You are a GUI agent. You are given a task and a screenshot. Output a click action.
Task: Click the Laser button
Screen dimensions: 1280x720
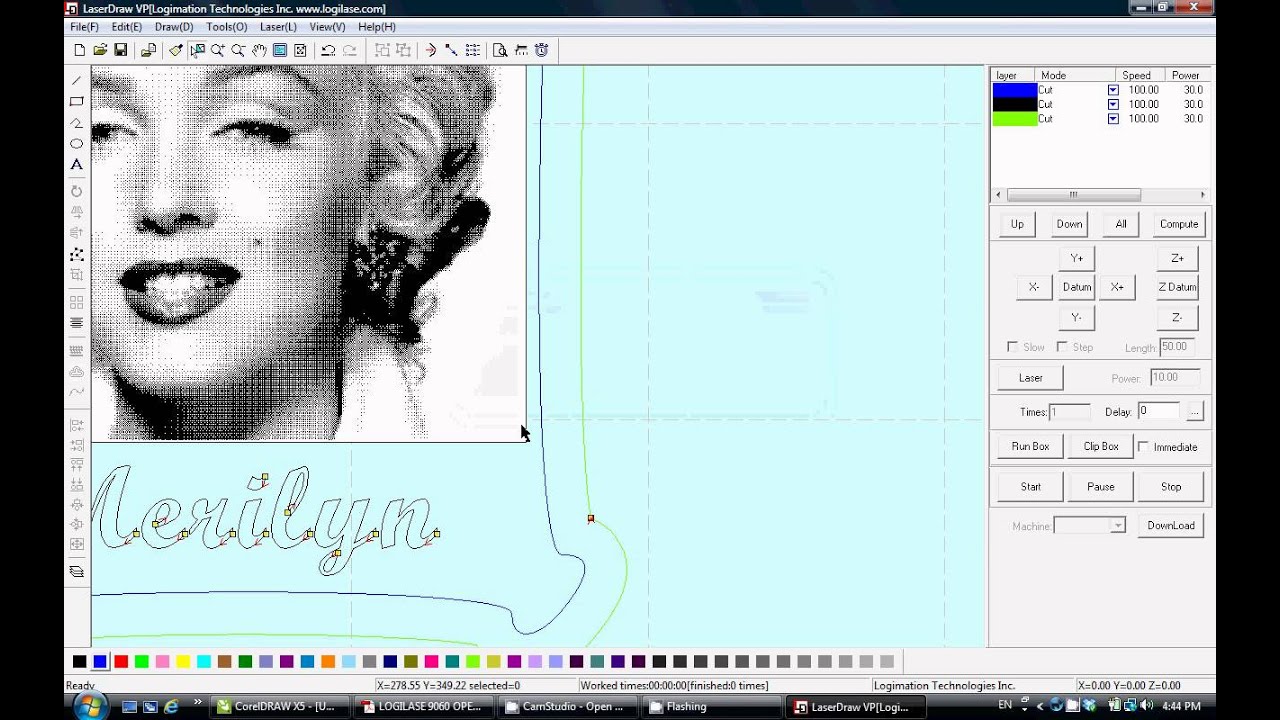coord(1031,378)
